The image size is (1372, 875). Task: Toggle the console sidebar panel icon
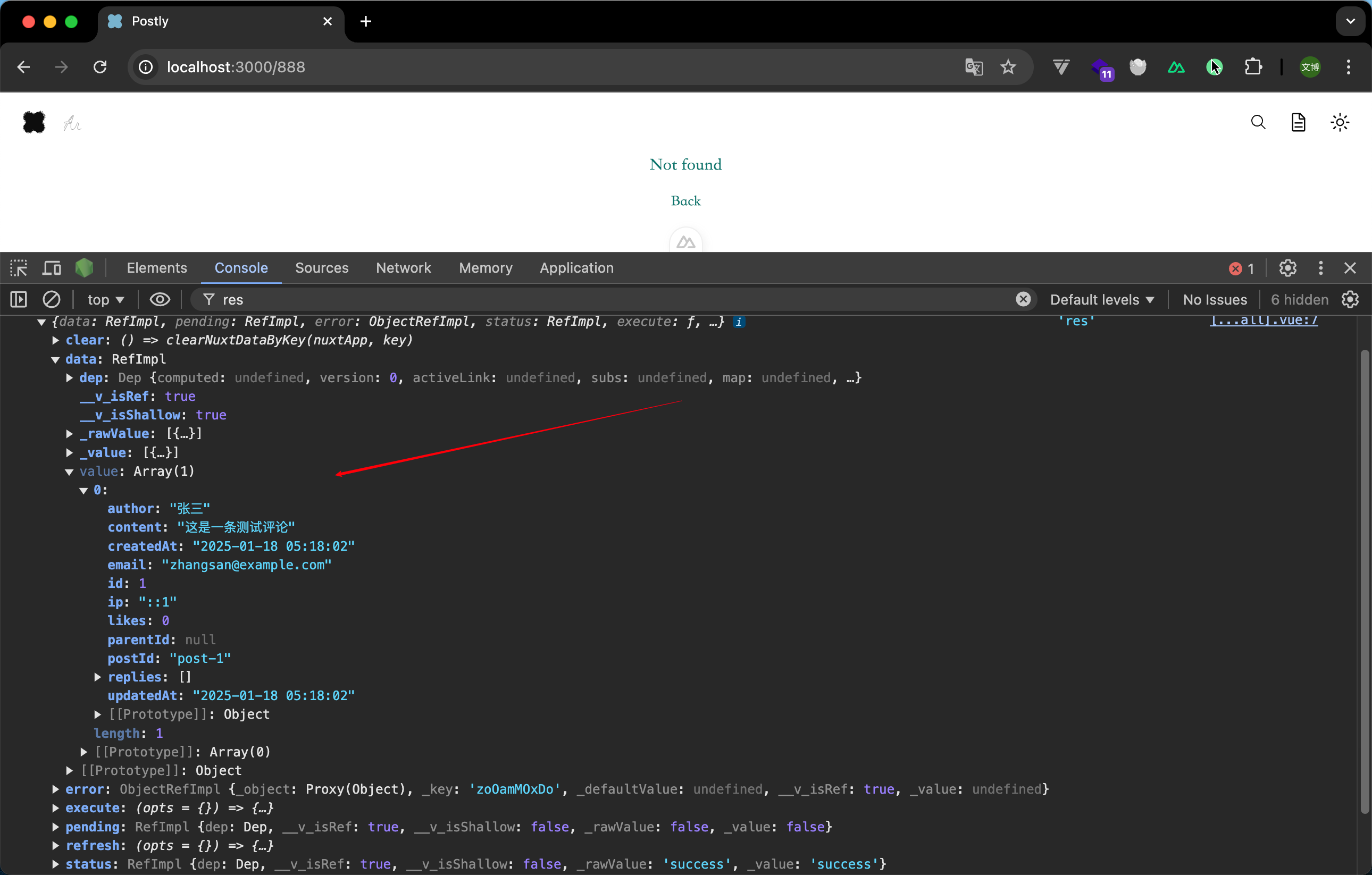tap(18, 299)
